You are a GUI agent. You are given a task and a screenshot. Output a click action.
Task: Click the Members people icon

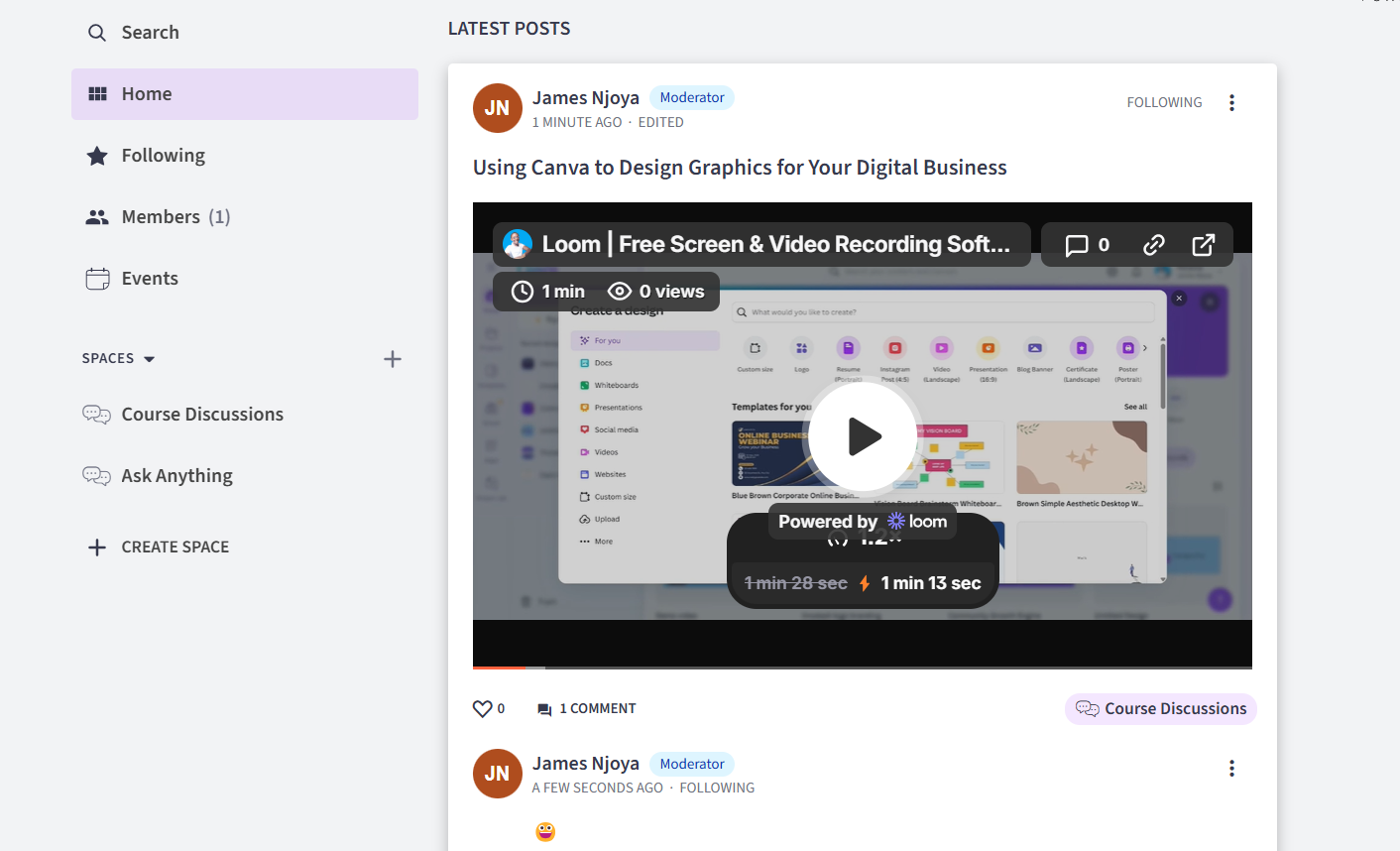(x=97, y=217)
